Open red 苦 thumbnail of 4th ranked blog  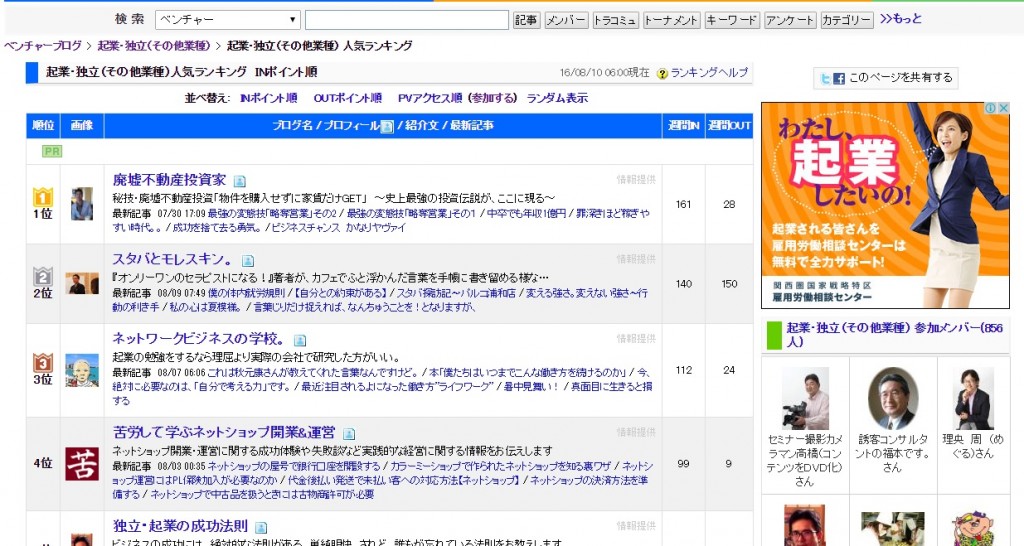pyautogui.click(x=82, y=463)
